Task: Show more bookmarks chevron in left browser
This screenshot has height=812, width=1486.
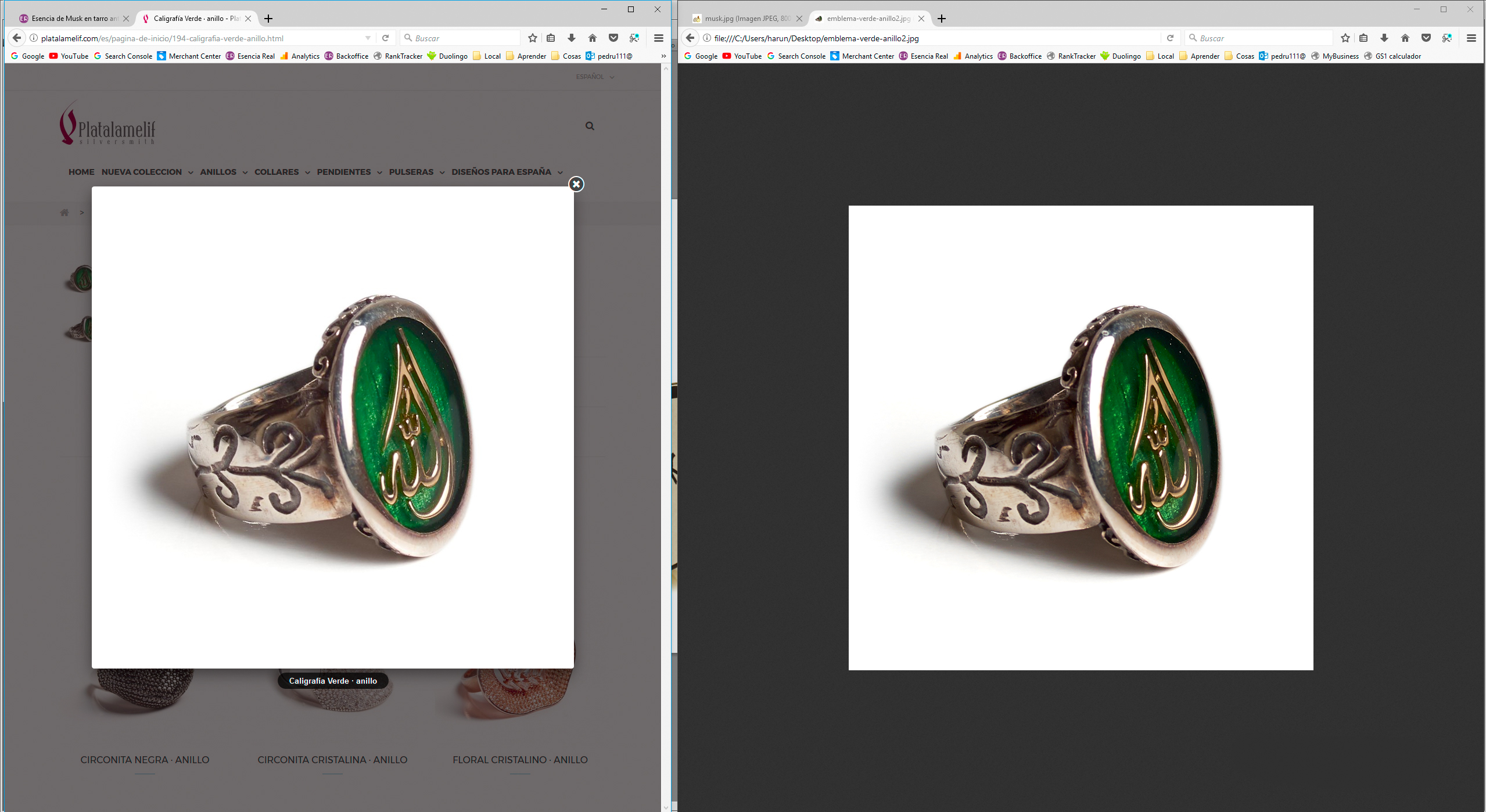Action: point(663,56)
